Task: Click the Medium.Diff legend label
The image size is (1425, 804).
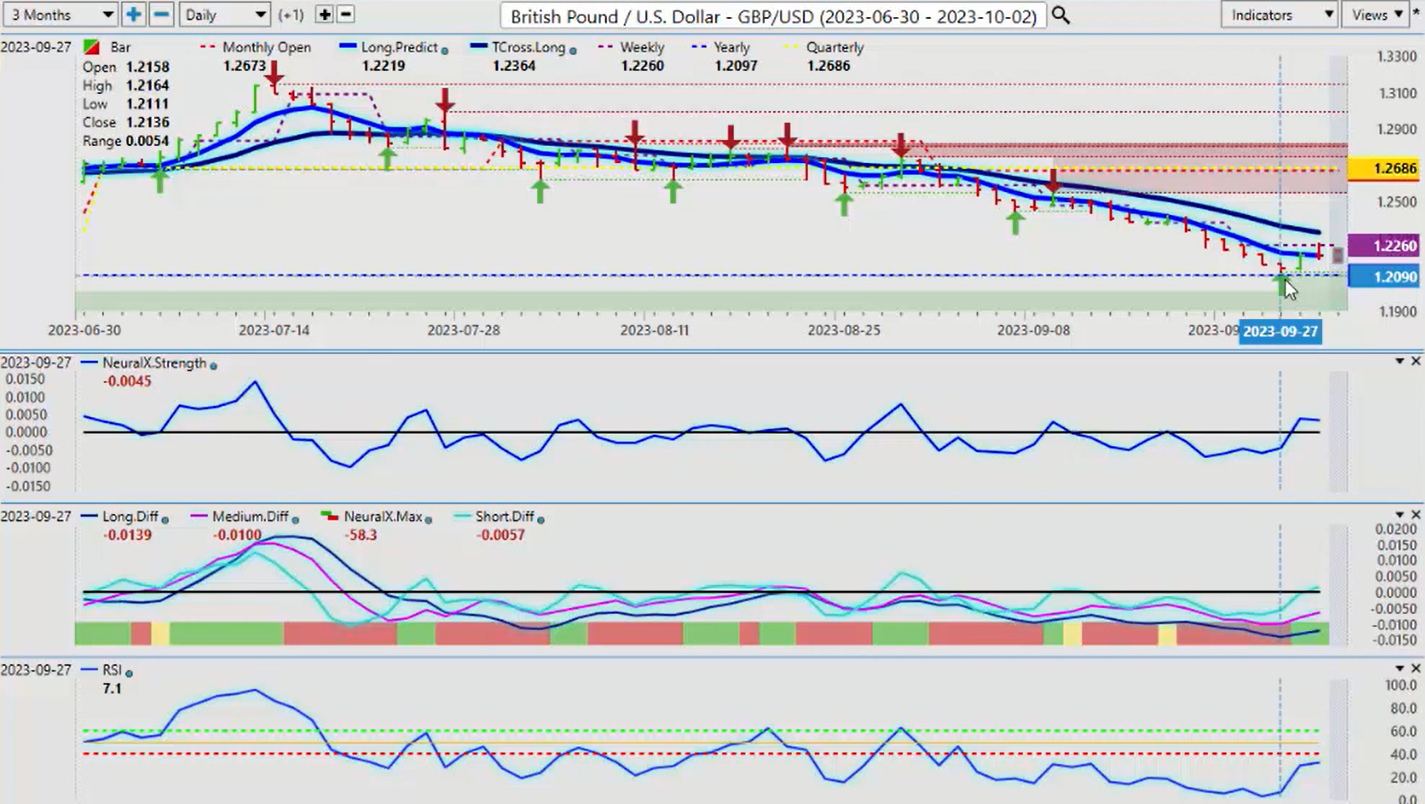Action: (250, 517)
